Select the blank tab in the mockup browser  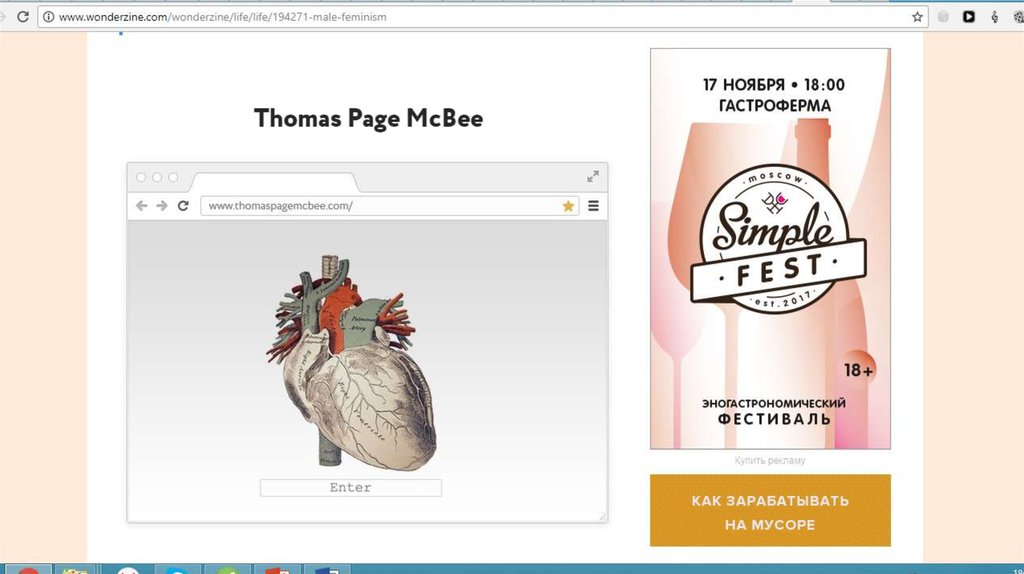[273, 182]
